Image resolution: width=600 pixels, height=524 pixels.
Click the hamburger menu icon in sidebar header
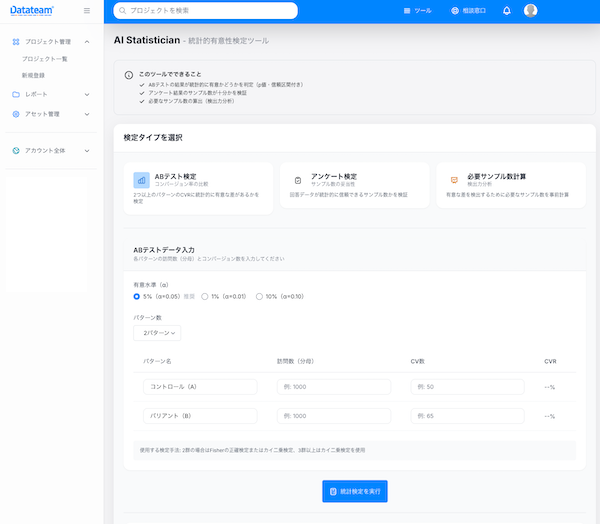87,11
